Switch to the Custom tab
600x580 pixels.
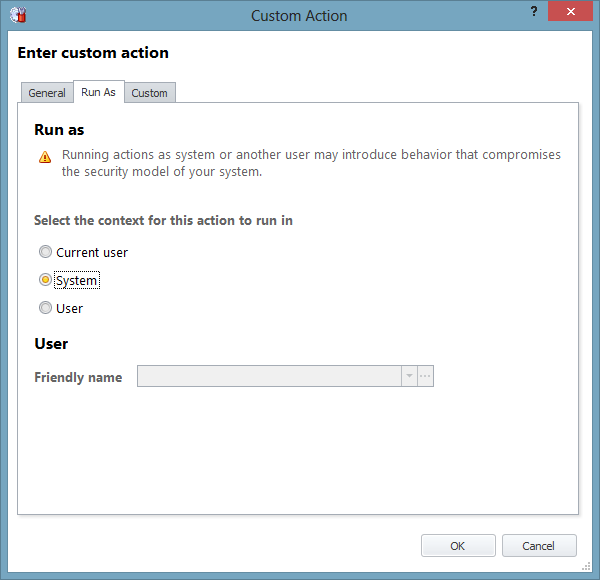tap(150, 93)
